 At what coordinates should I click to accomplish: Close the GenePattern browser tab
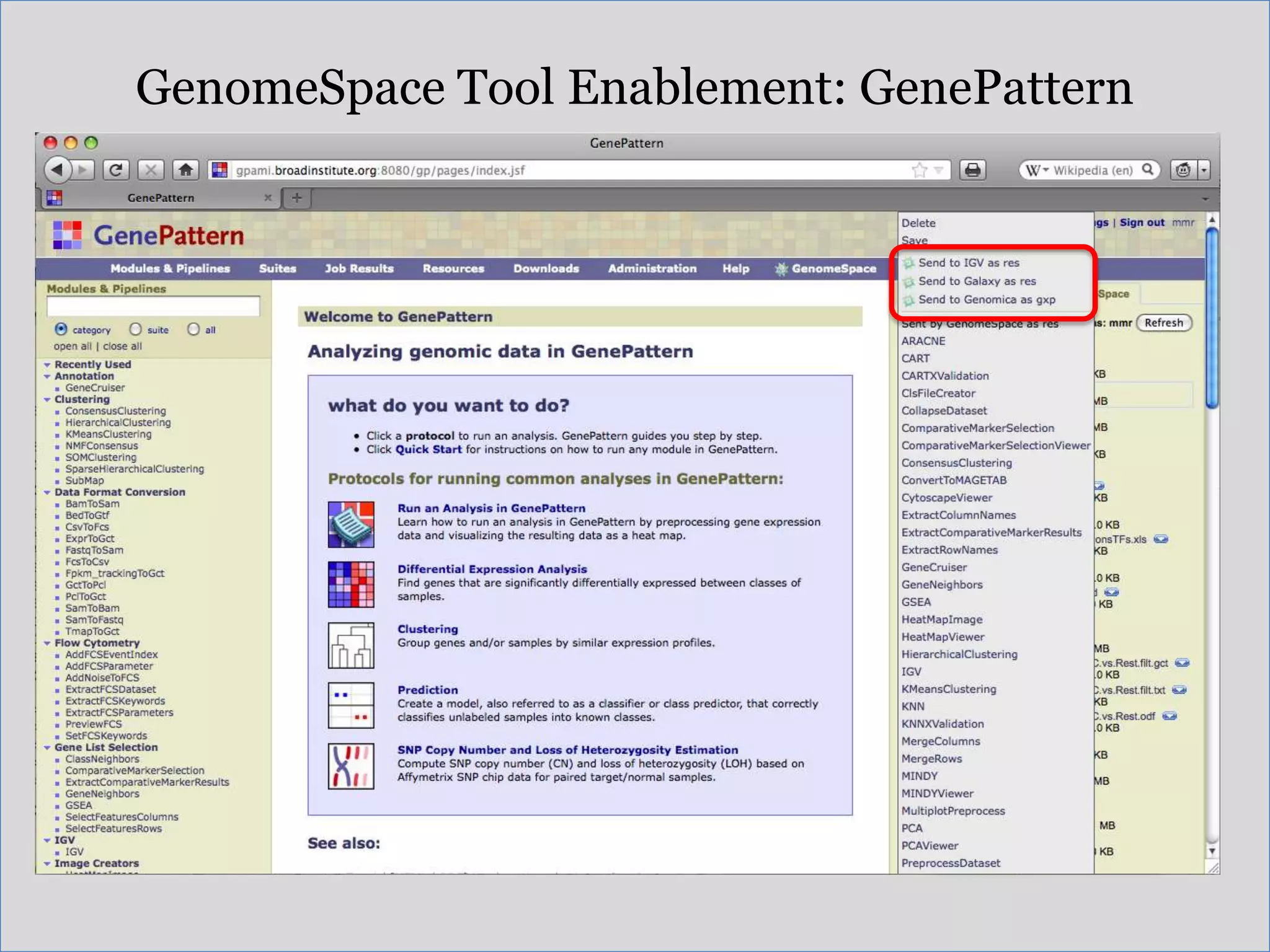pos(268,198)
